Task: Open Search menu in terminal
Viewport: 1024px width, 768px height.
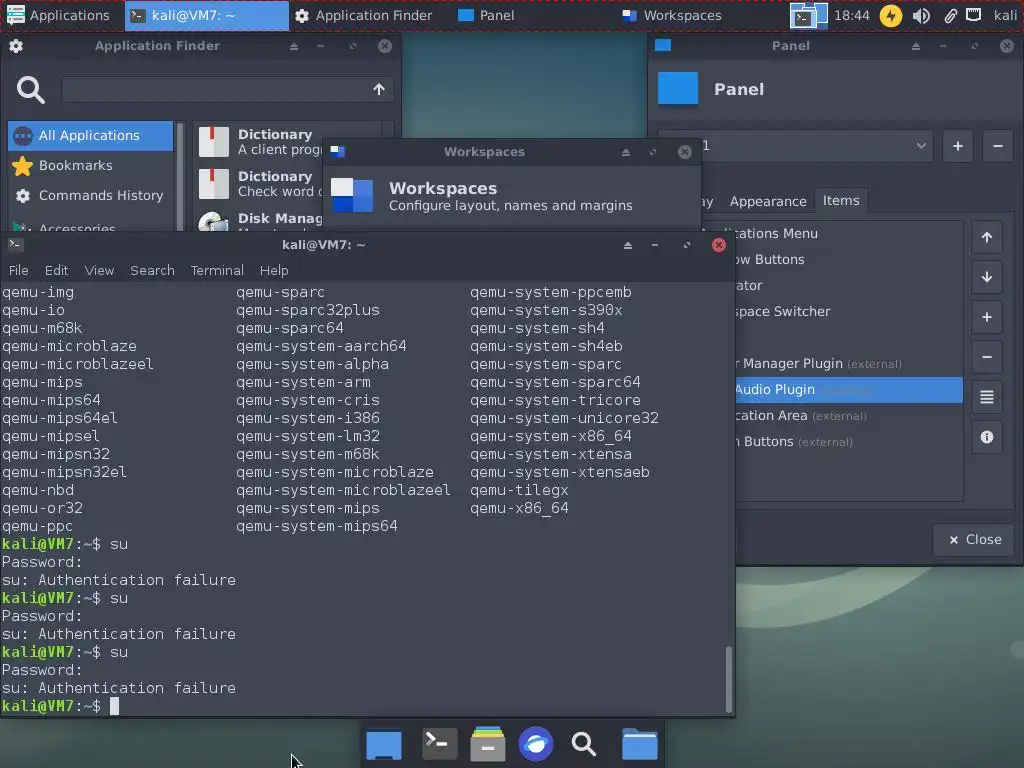Action: [x=152, y=270]
